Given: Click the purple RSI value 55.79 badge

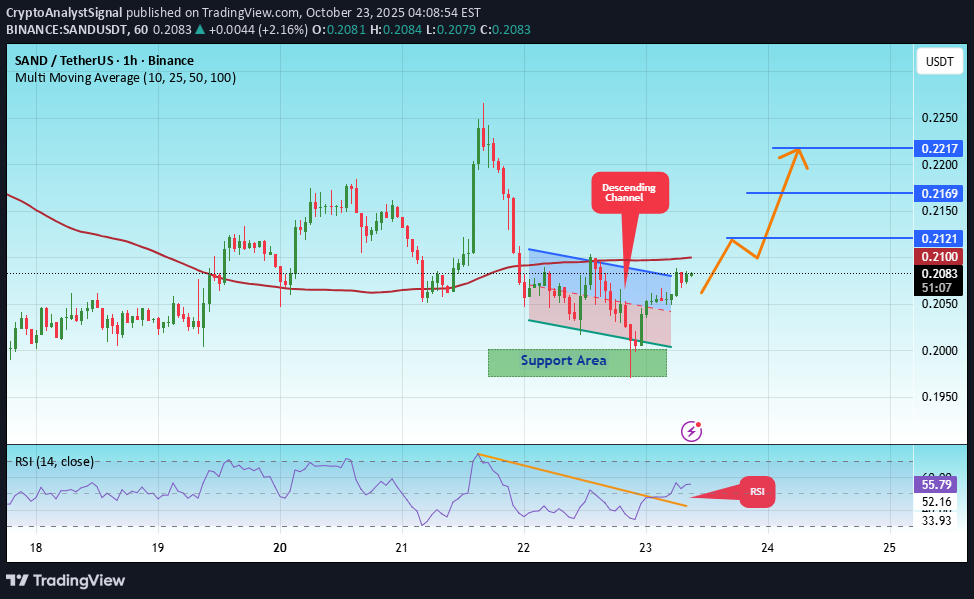Looking at the screenshot, I should click(938, 483).
